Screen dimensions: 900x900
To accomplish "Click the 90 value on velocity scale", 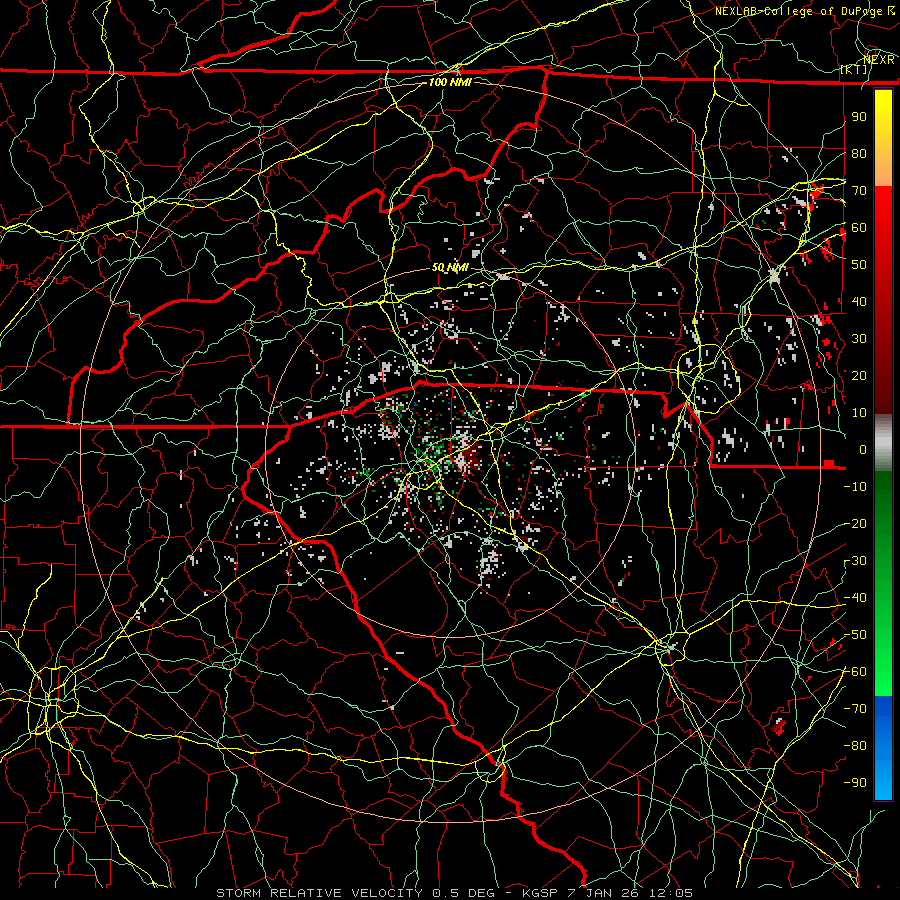I will pyautogui.click(x=859, y=117).
